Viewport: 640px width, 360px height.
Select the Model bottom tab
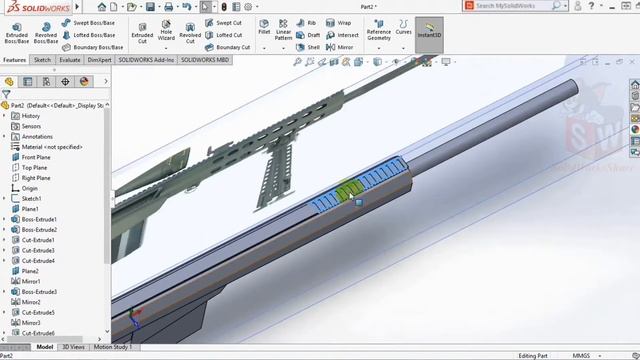tap(45, 347)
